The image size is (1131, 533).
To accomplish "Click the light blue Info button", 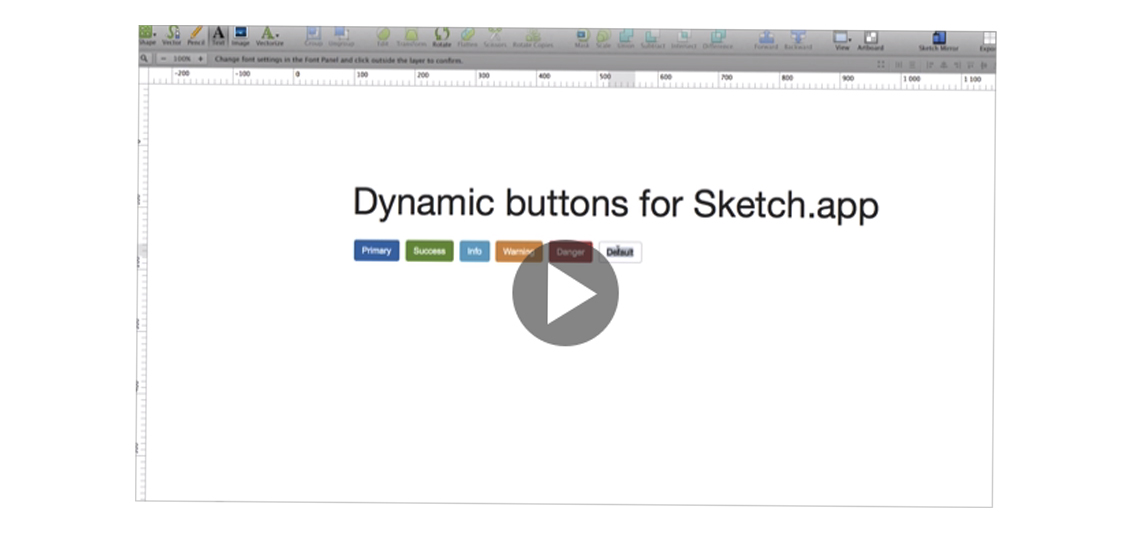I will (x=475, y=251).
